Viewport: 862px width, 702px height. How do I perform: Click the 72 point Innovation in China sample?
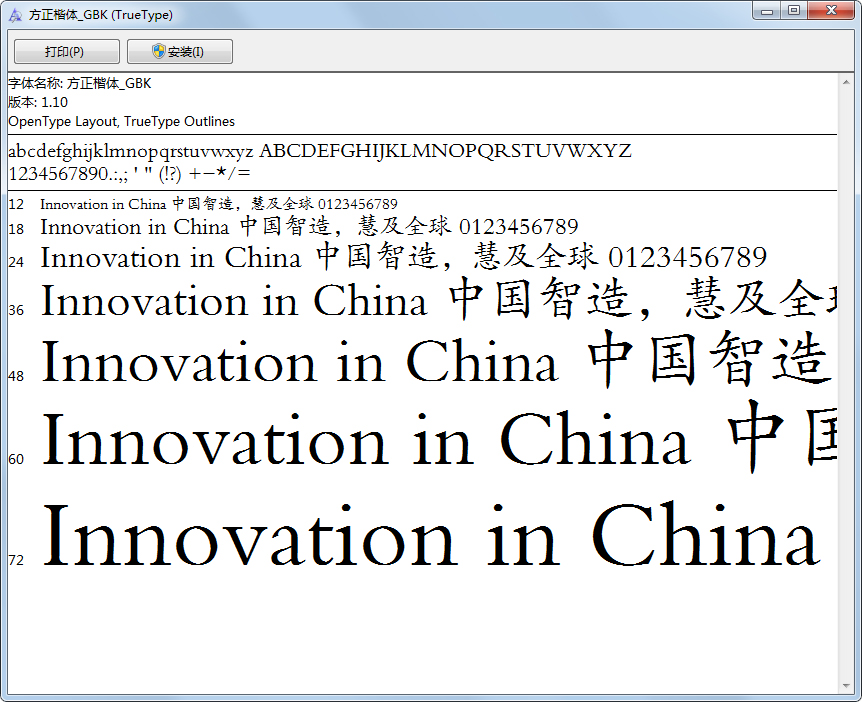(x=430, y=537)
